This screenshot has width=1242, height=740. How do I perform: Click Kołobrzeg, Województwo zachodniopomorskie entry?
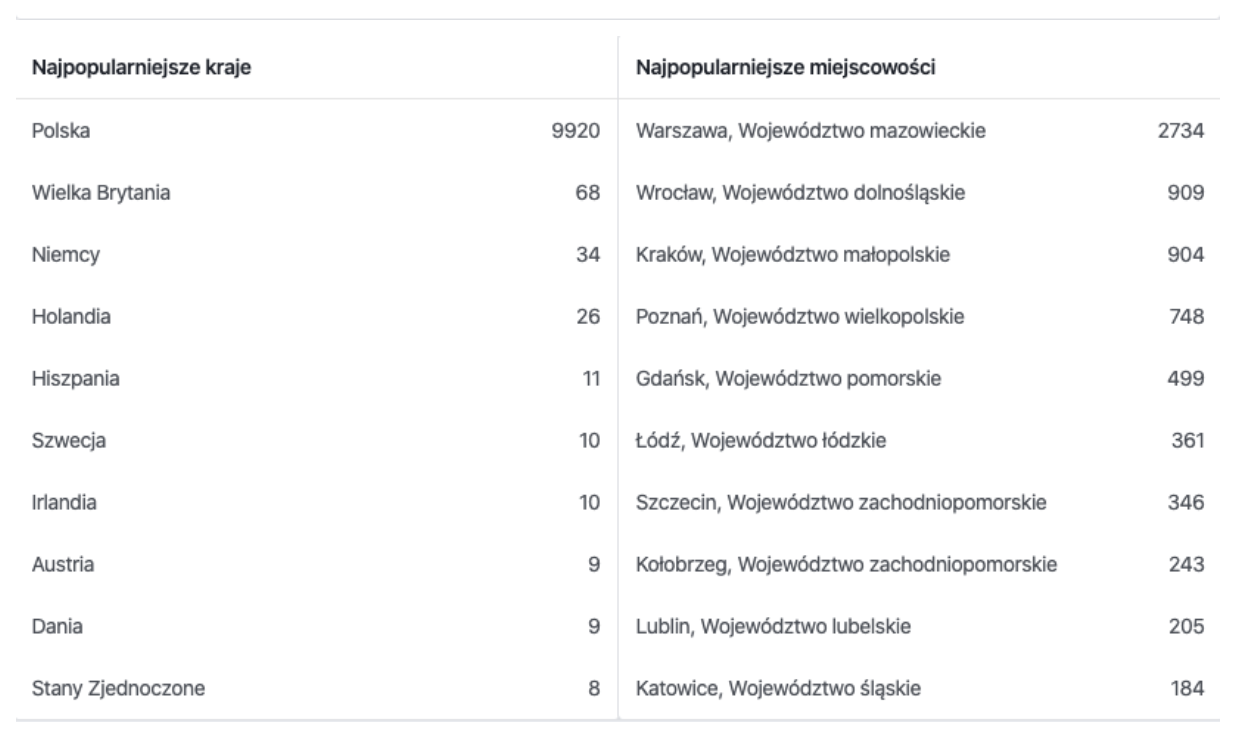919,564
